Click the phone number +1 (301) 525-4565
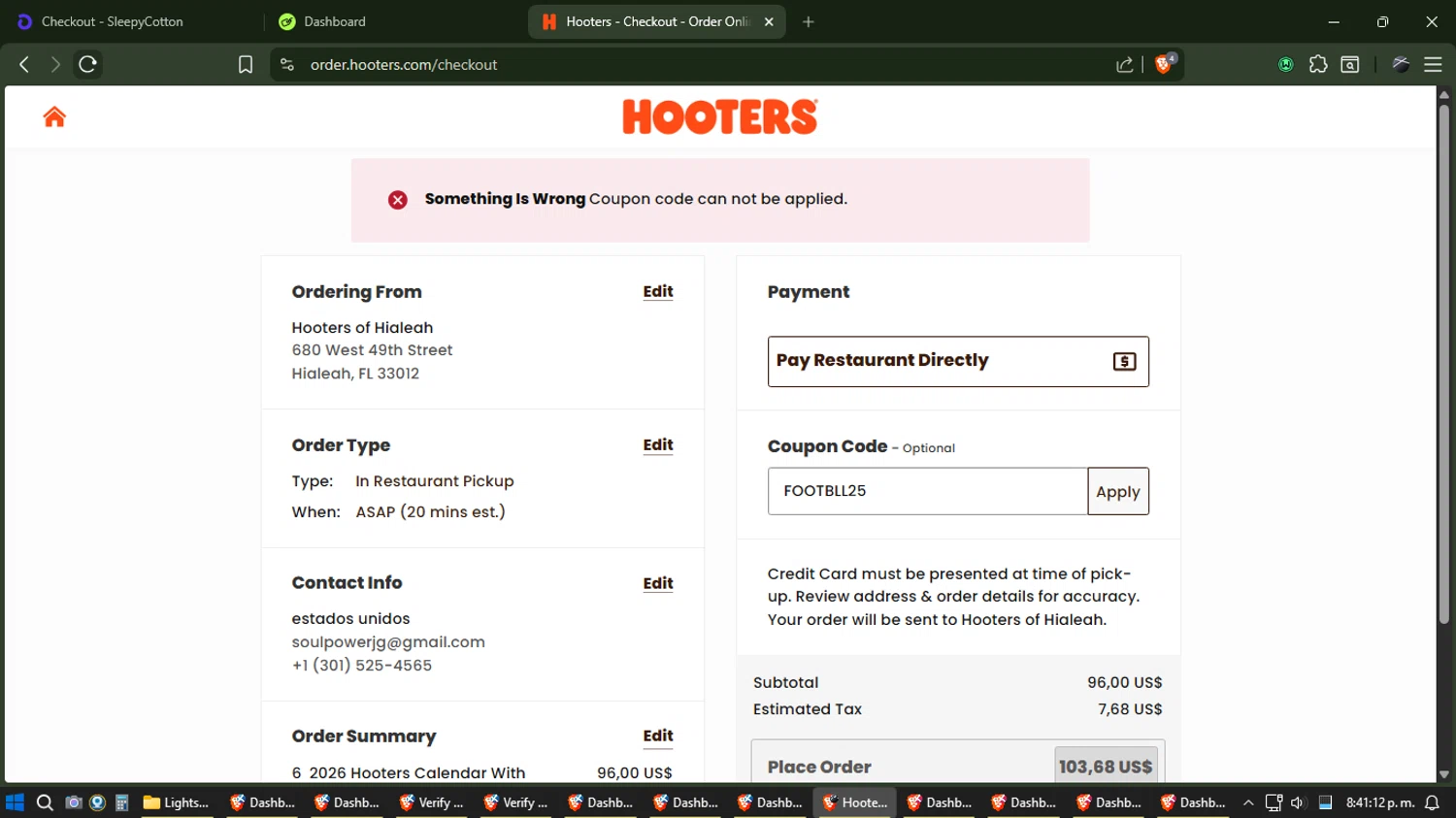 (x=362, y=666)
